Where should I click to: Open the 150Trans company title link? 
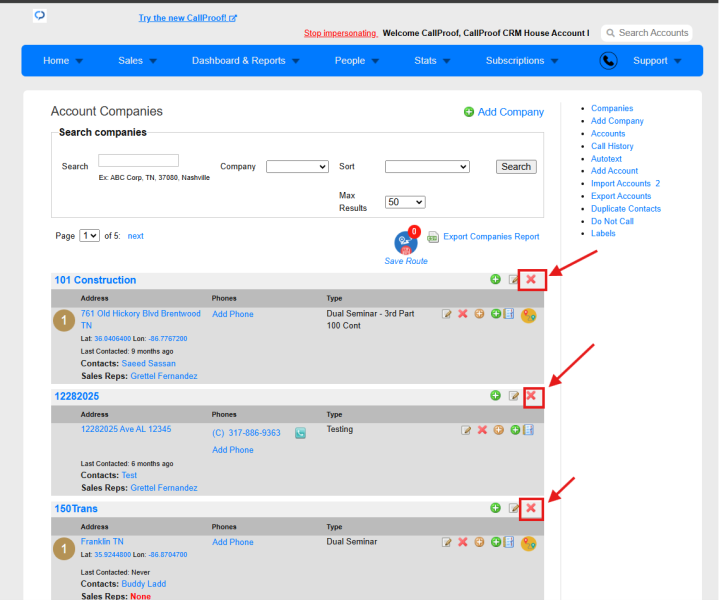[76, 509]
